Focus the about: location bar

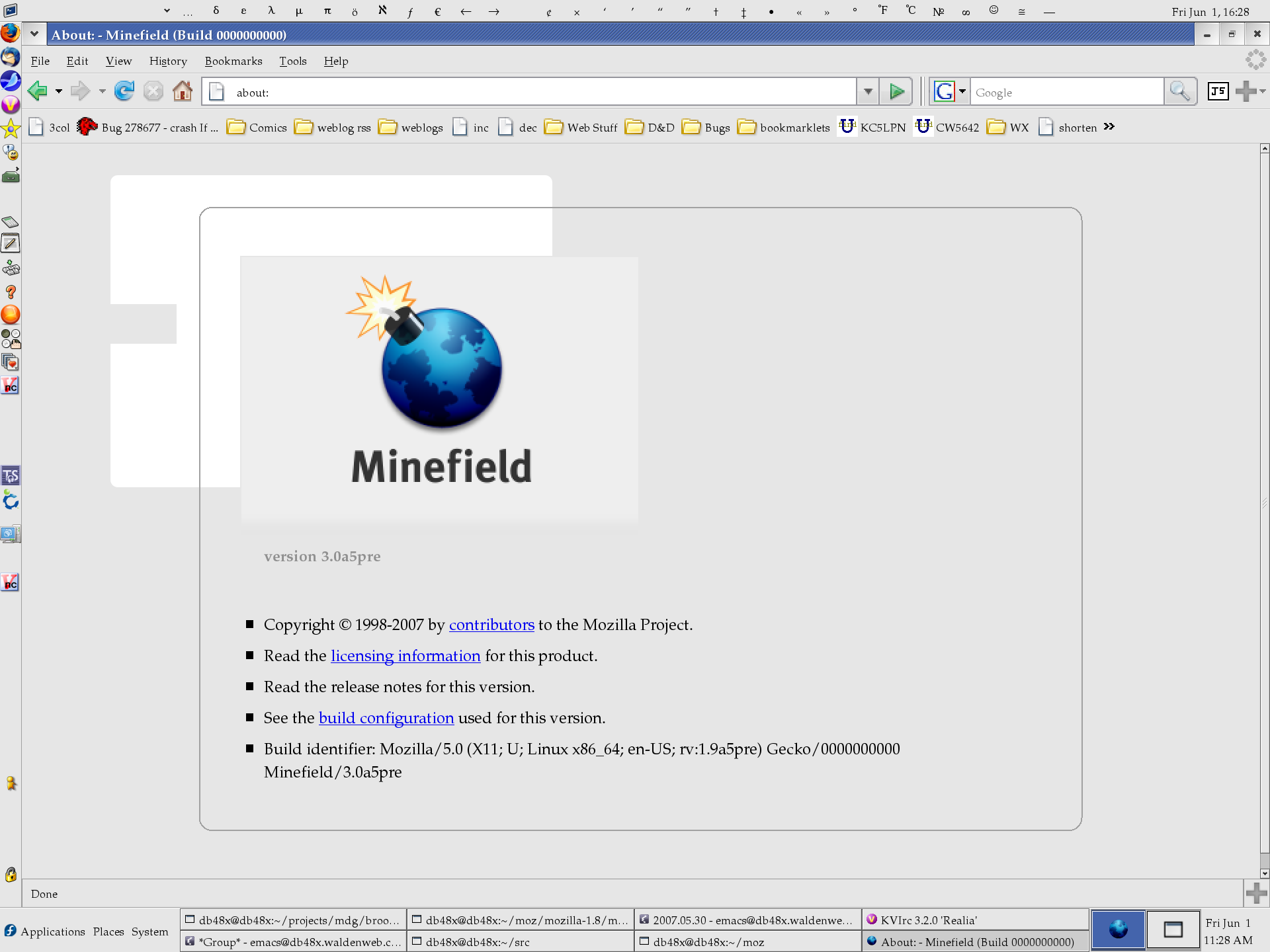(529, 92)
